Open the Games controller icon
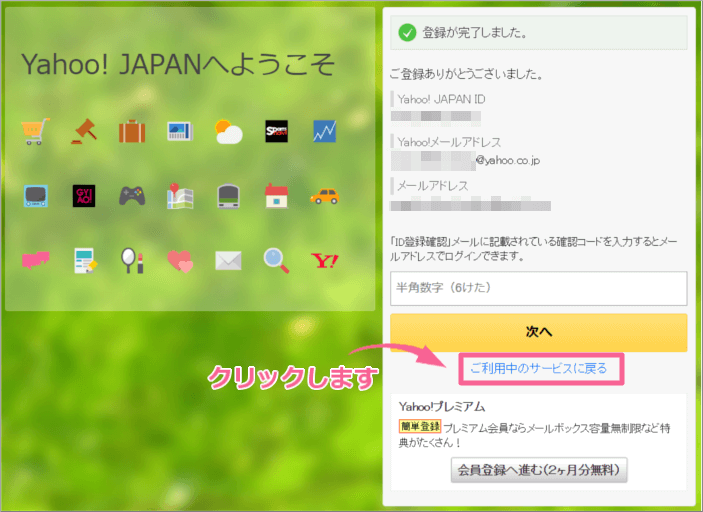The width and height of the screenshot is (703, 512). [x=132, y=196]
